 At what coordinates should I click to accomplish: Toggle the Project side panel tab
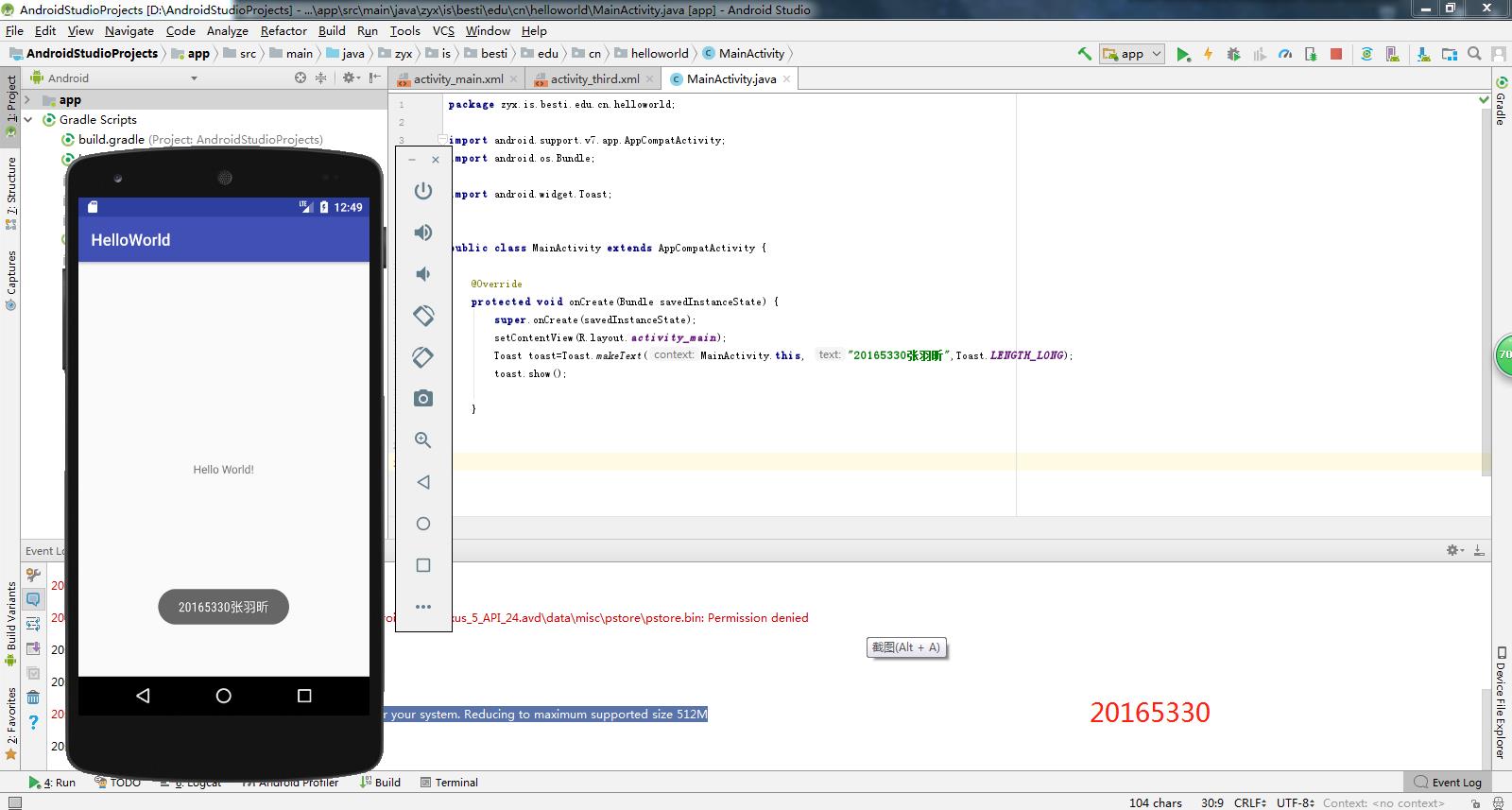coord(10,106)
